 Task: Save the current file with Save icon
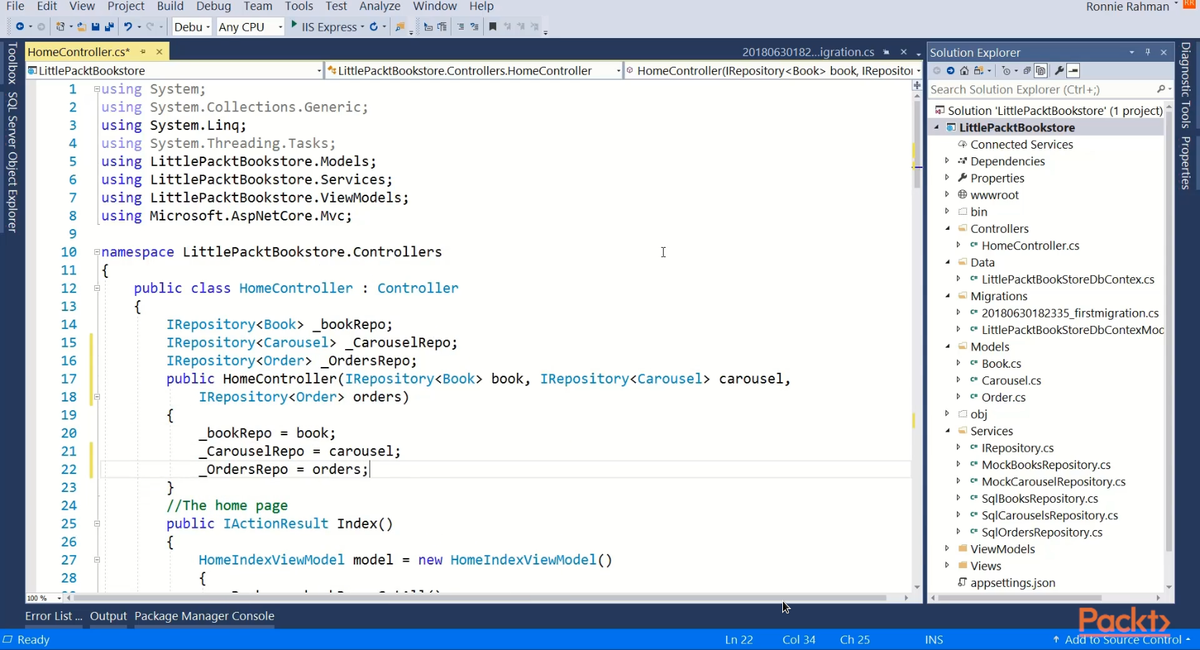point(95,26)
